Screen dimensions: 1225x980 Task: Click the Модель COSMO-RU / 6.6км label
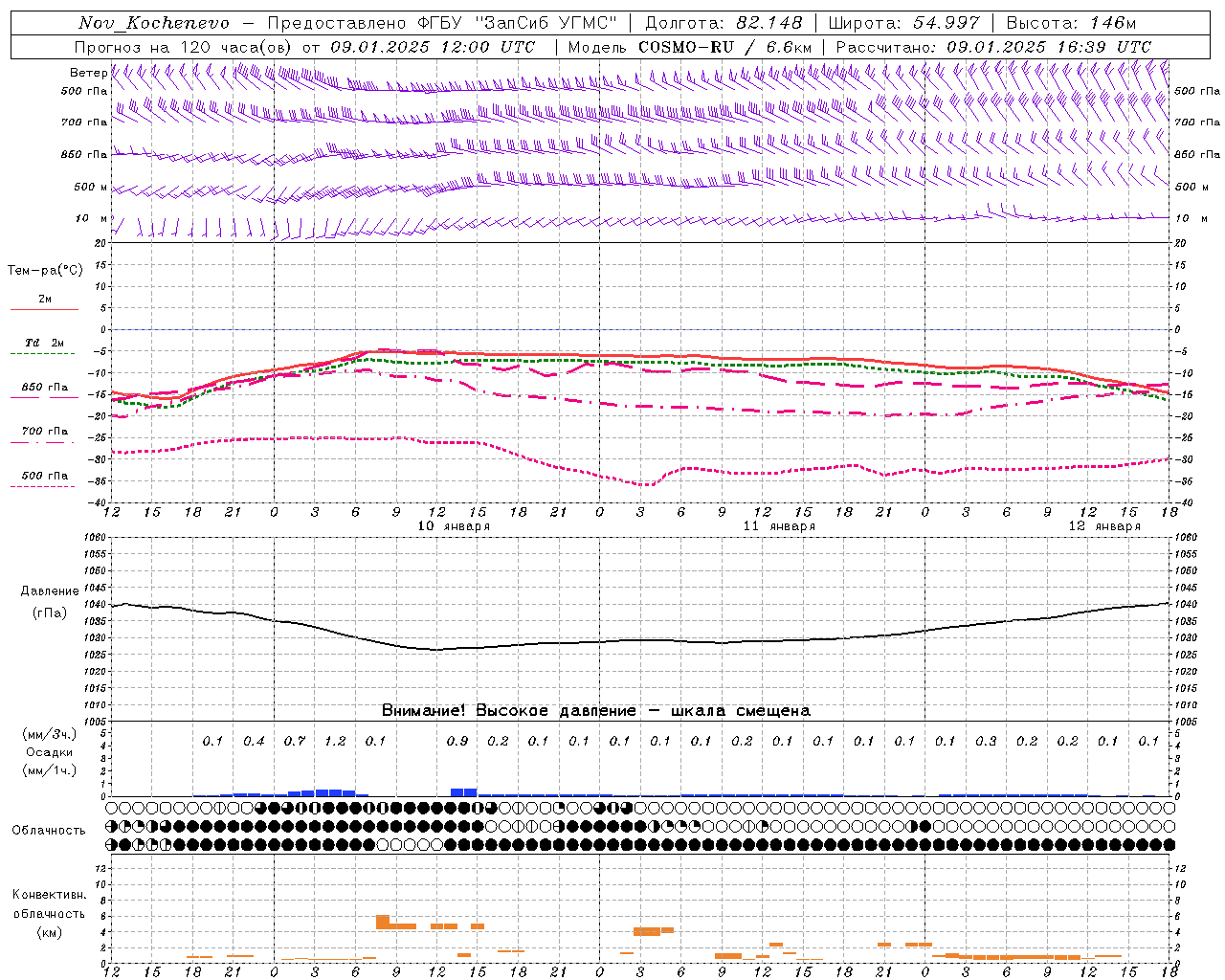coord(690,47)
